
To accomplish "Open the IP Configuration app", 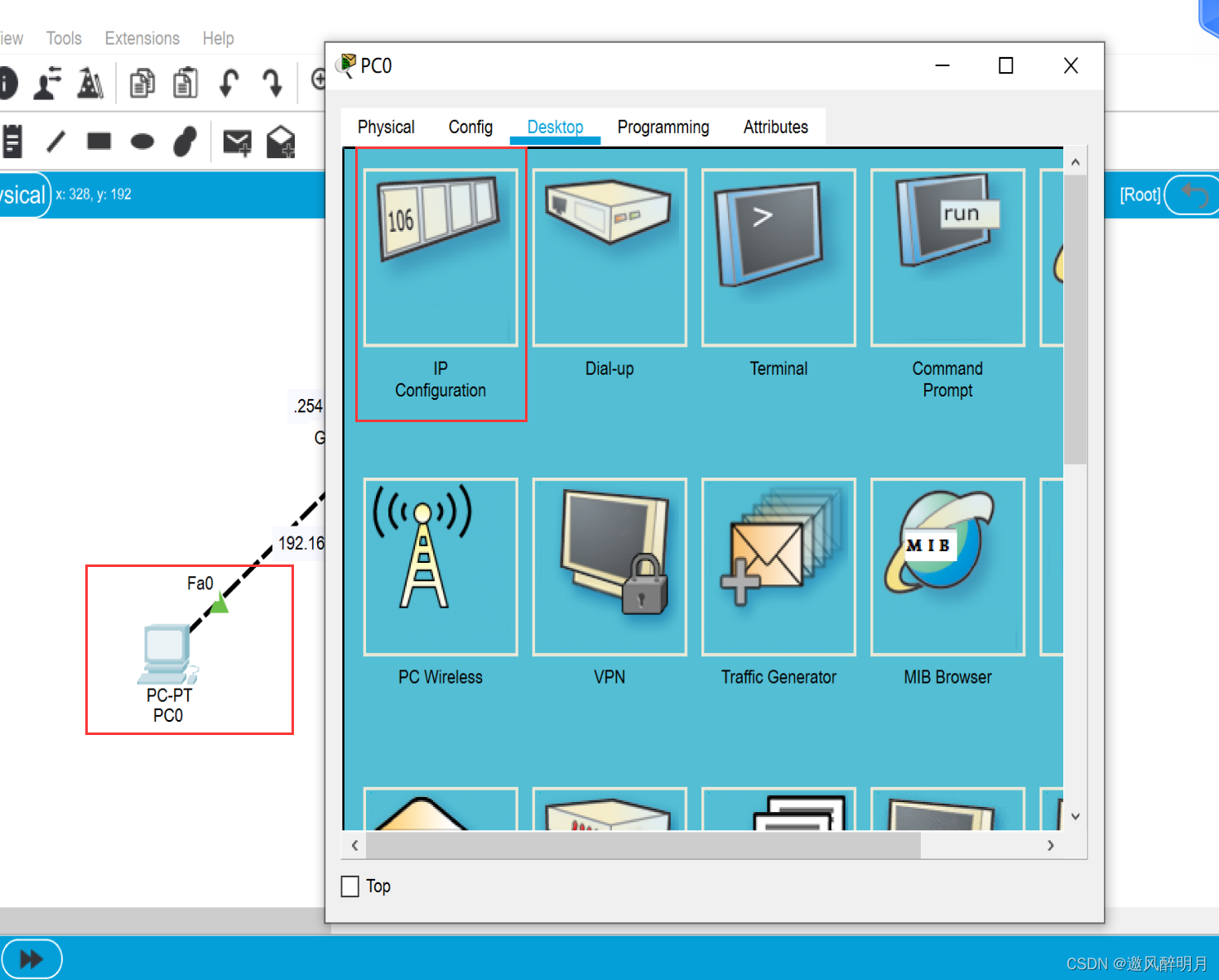I will 440,258.
